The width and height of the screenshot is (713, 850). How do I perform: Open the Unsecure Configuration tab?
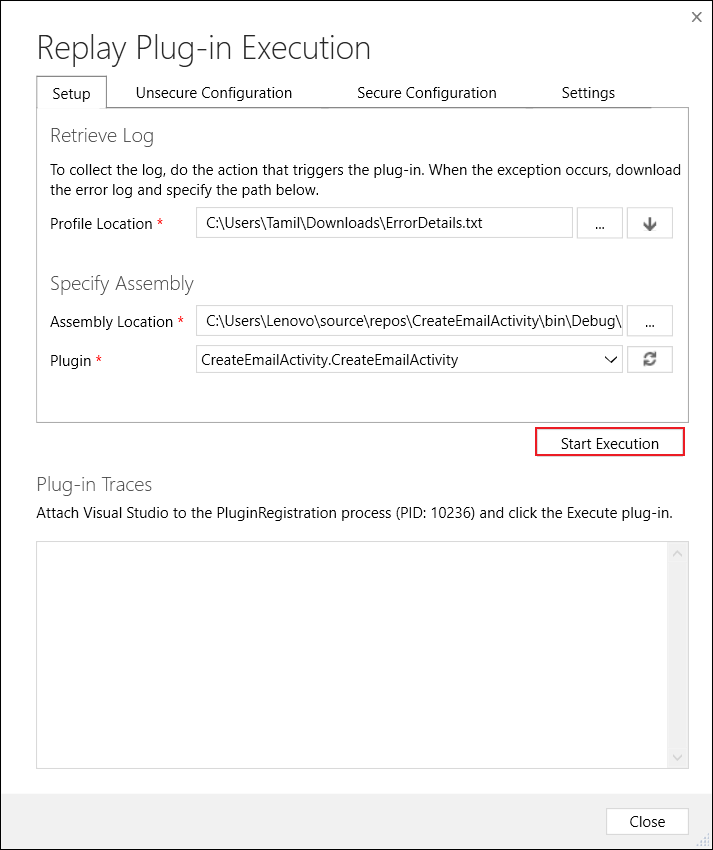point(214,93)
